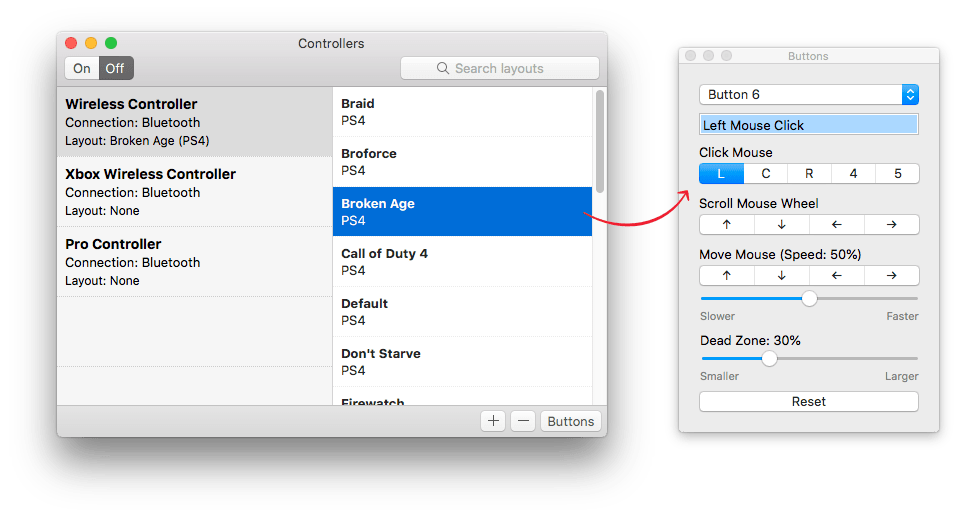Click the Slower label
The height and width of the screenshot is (518, 956).
(x=718, y=316)
